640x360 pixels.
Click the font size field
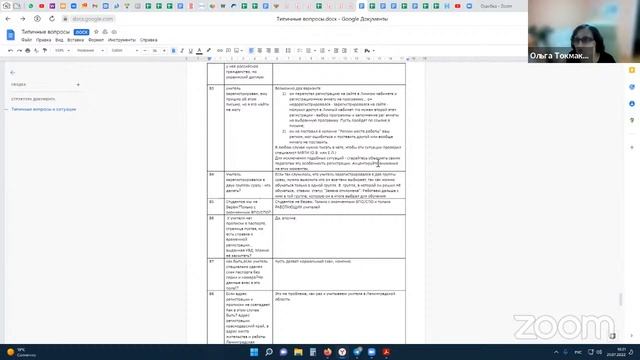click(x=155, y=51)
